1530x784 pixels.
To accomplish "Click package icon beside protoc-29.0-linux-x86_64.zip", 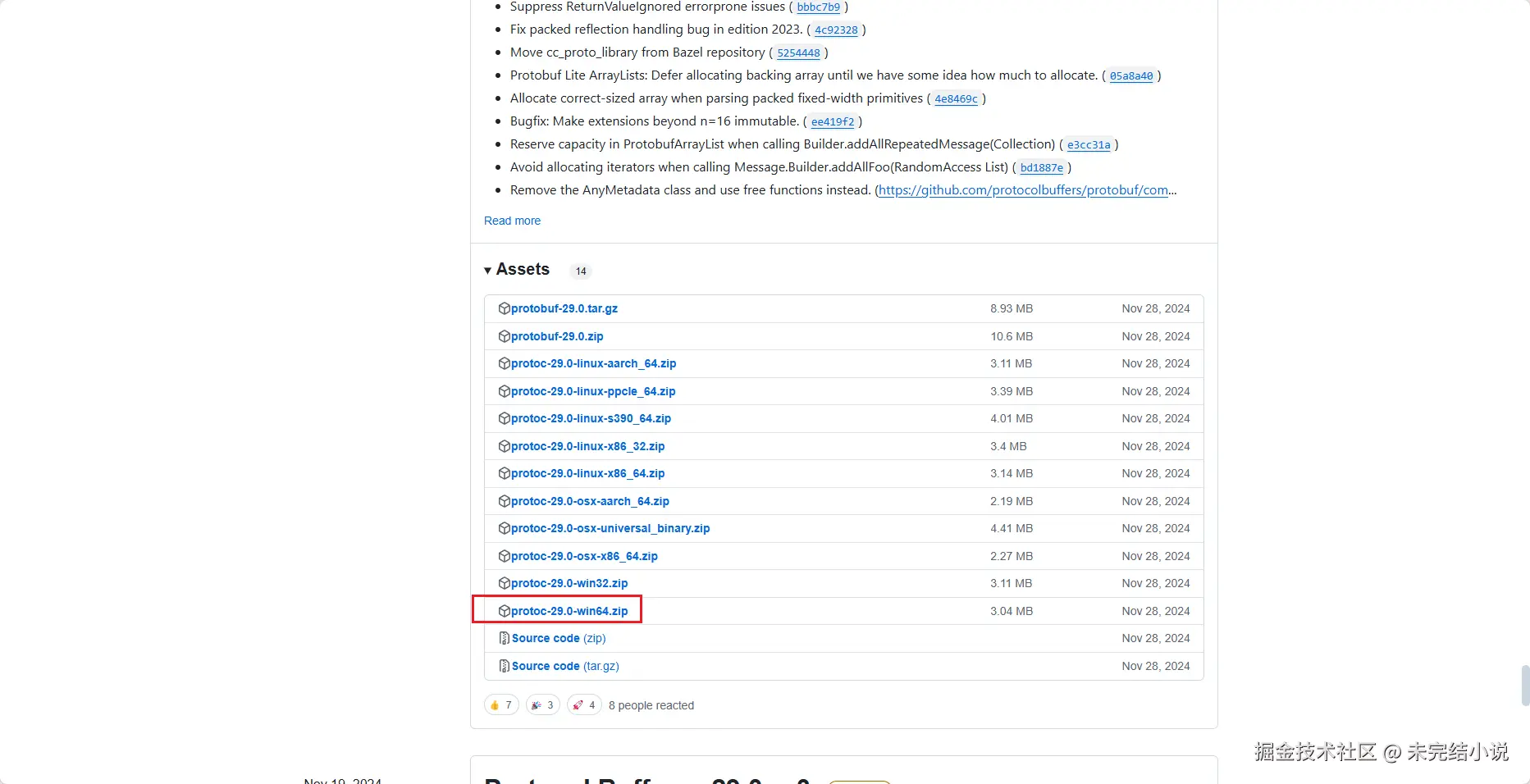I will coord(505,473).
